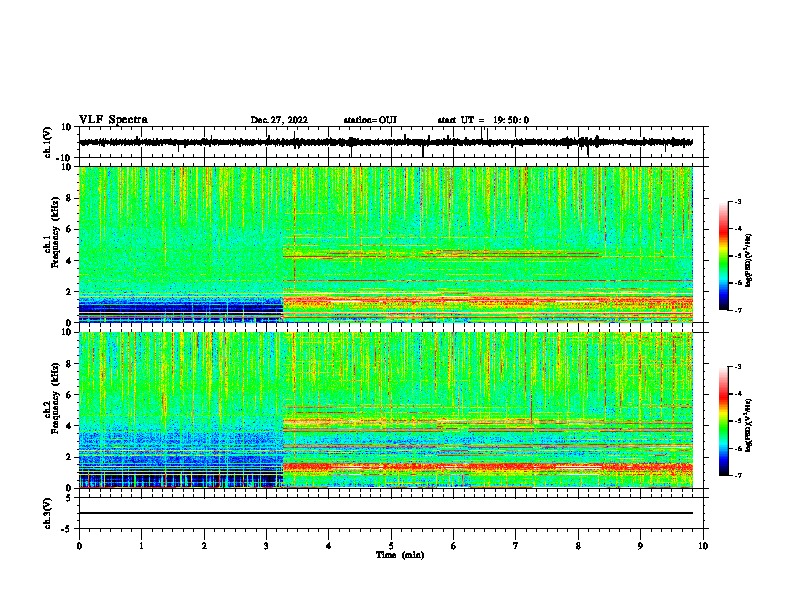Image resolution: width=792 pixels, height=612 pixels.
Task: Click the time axis tick label "0"
Action: point(79,546)
